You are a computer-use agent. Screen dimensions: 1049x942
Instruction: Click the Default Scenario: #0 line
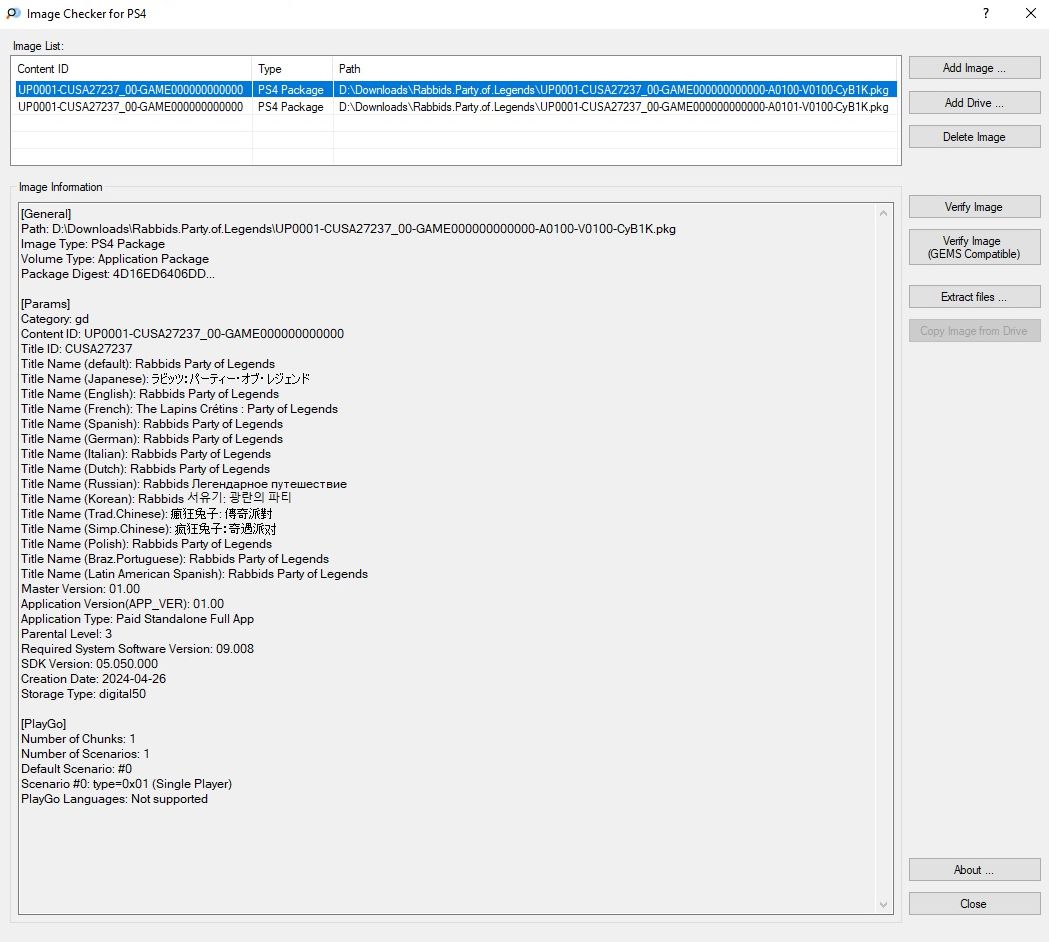(x=76, y=769)
